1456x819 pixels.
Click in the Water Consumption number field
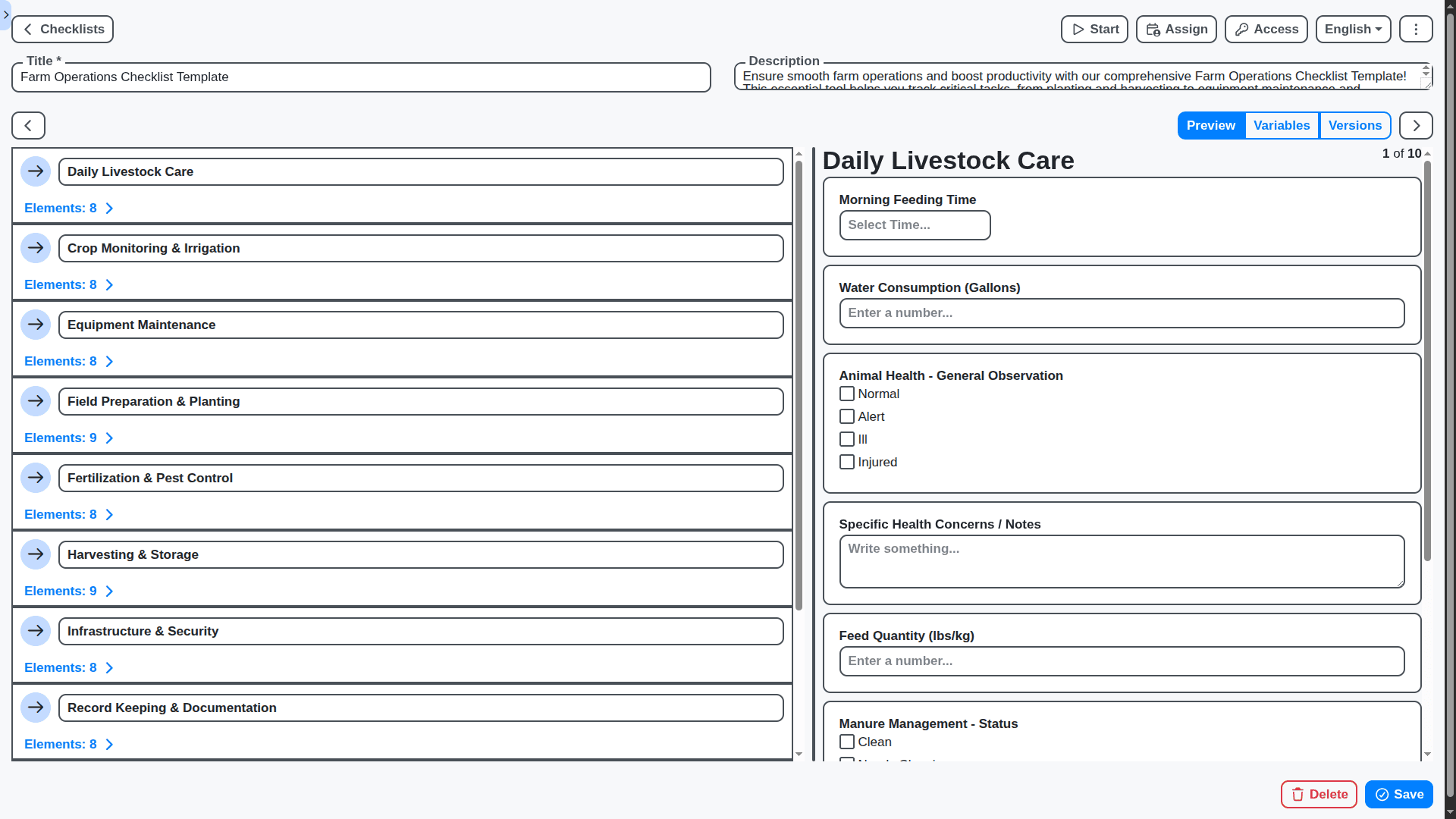tap(1122, 313)
